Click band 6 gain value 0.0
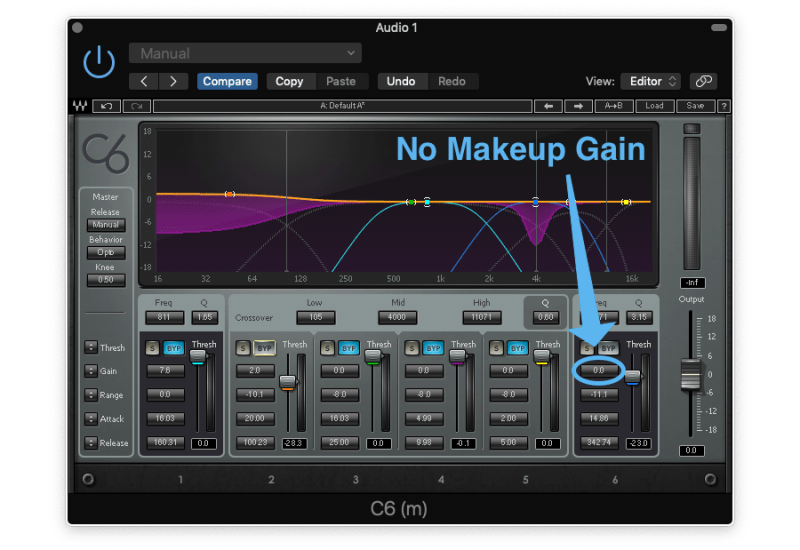 click(x=599, y=370)
